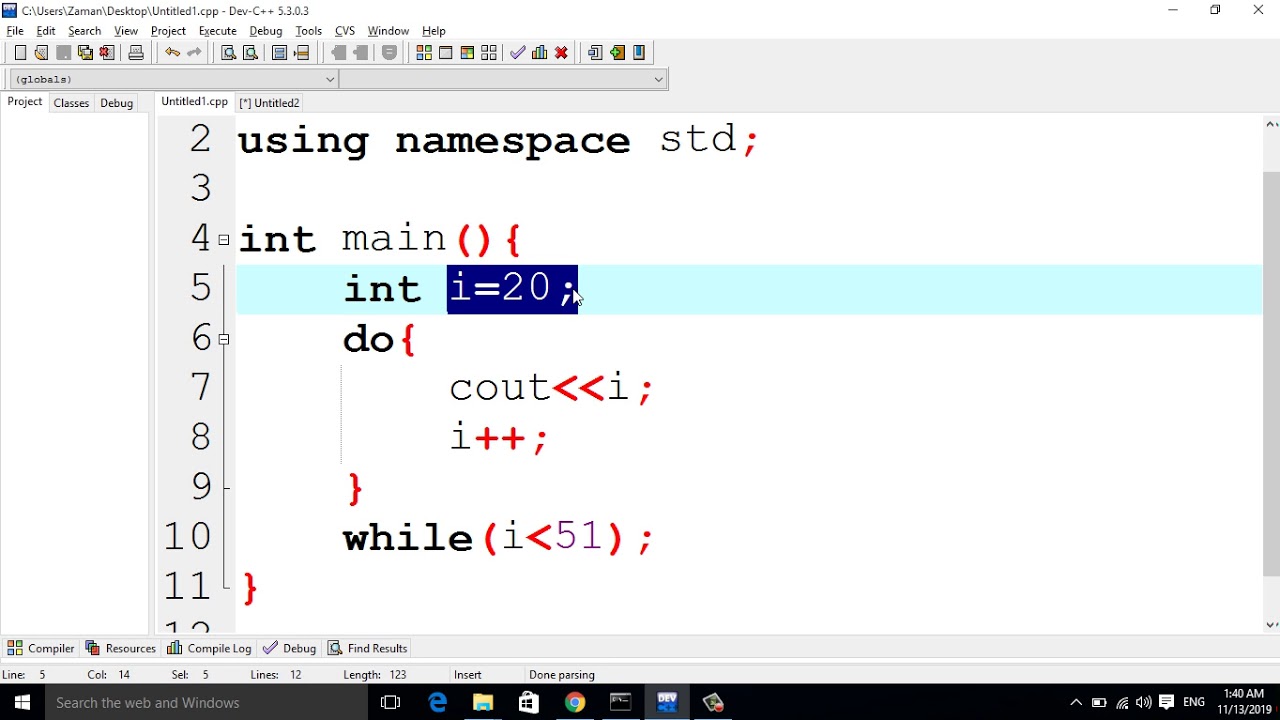Screen dimensions: 1280x720
Task: Open Google Chrome from the taskbar
Action: pyautogui.click(x=574, y=702)
